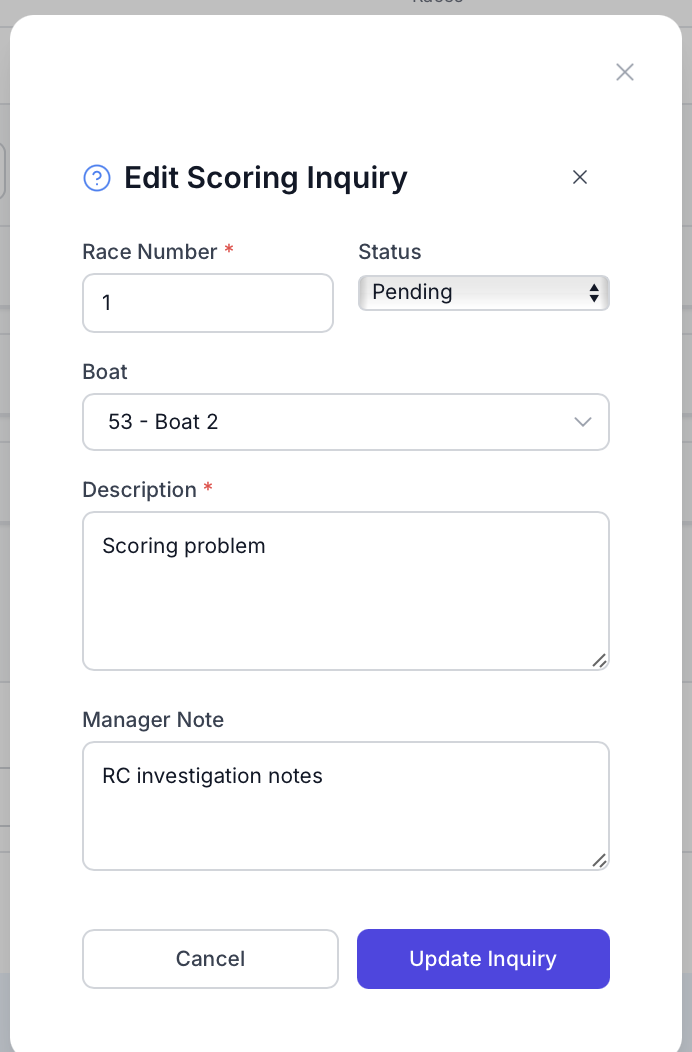The width and height of the screenshot is (692, 1052).
Task: Grab the Manager Note resize handle
Action: [599, 860]
